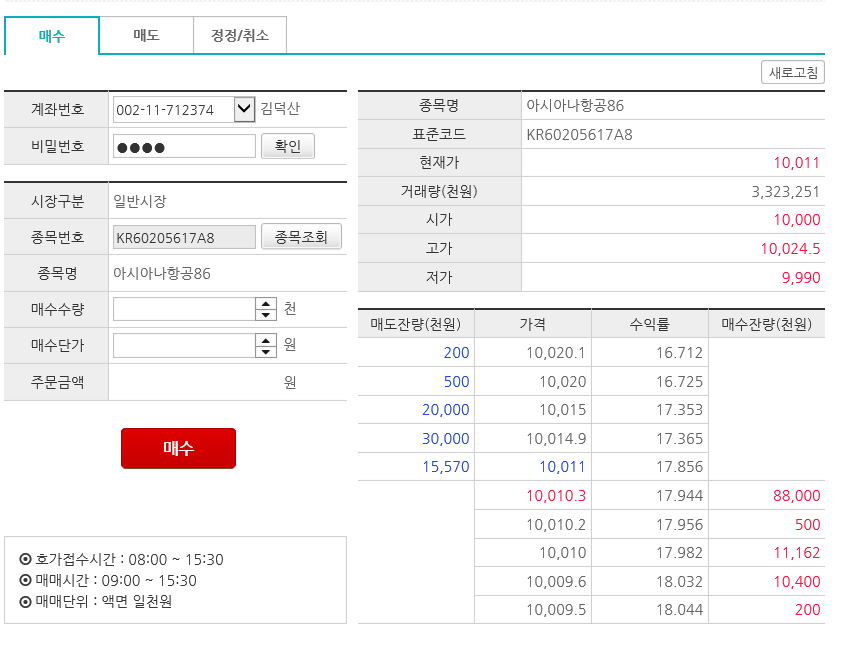Open 종목조회 to search stocks

coord(302,236)
